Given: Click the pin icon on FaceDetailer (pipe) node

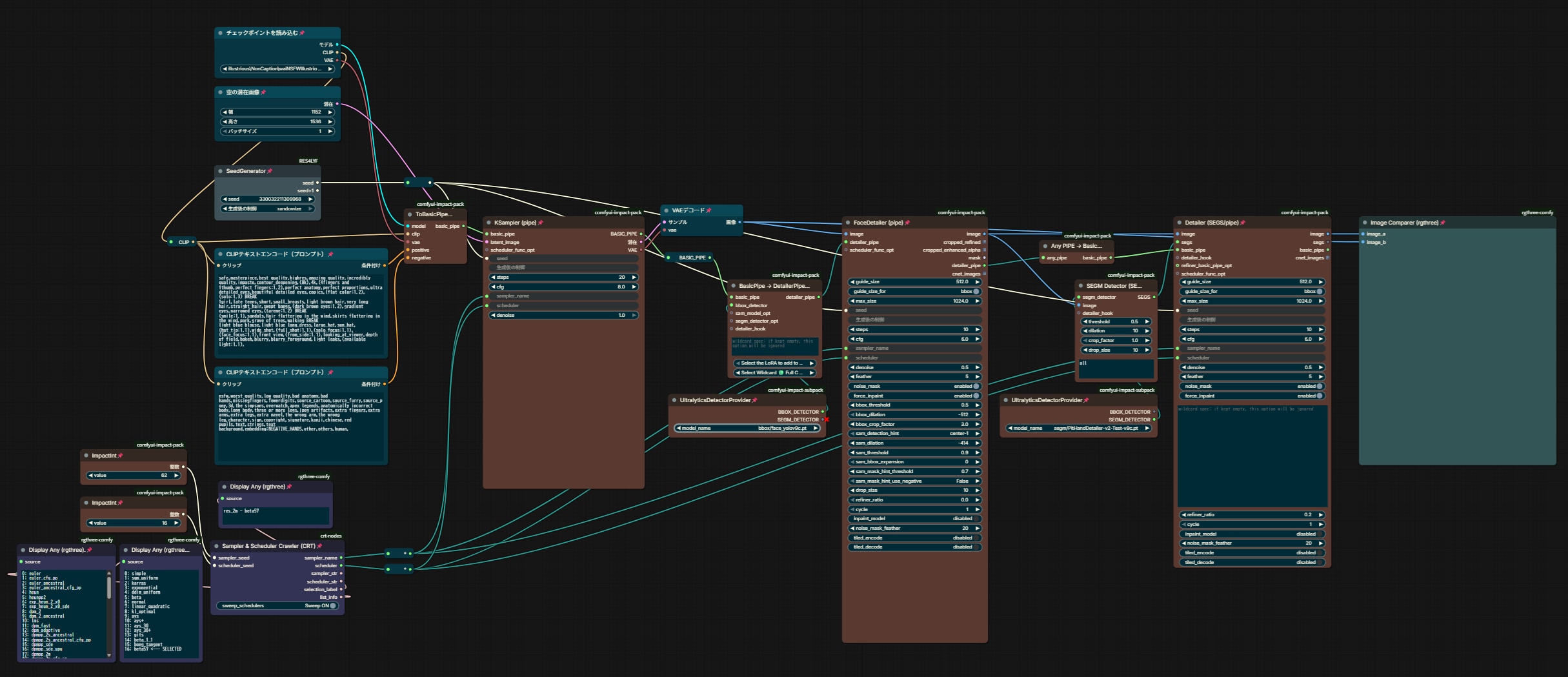Looking at the screenshot, I should (x=907, y=223).
